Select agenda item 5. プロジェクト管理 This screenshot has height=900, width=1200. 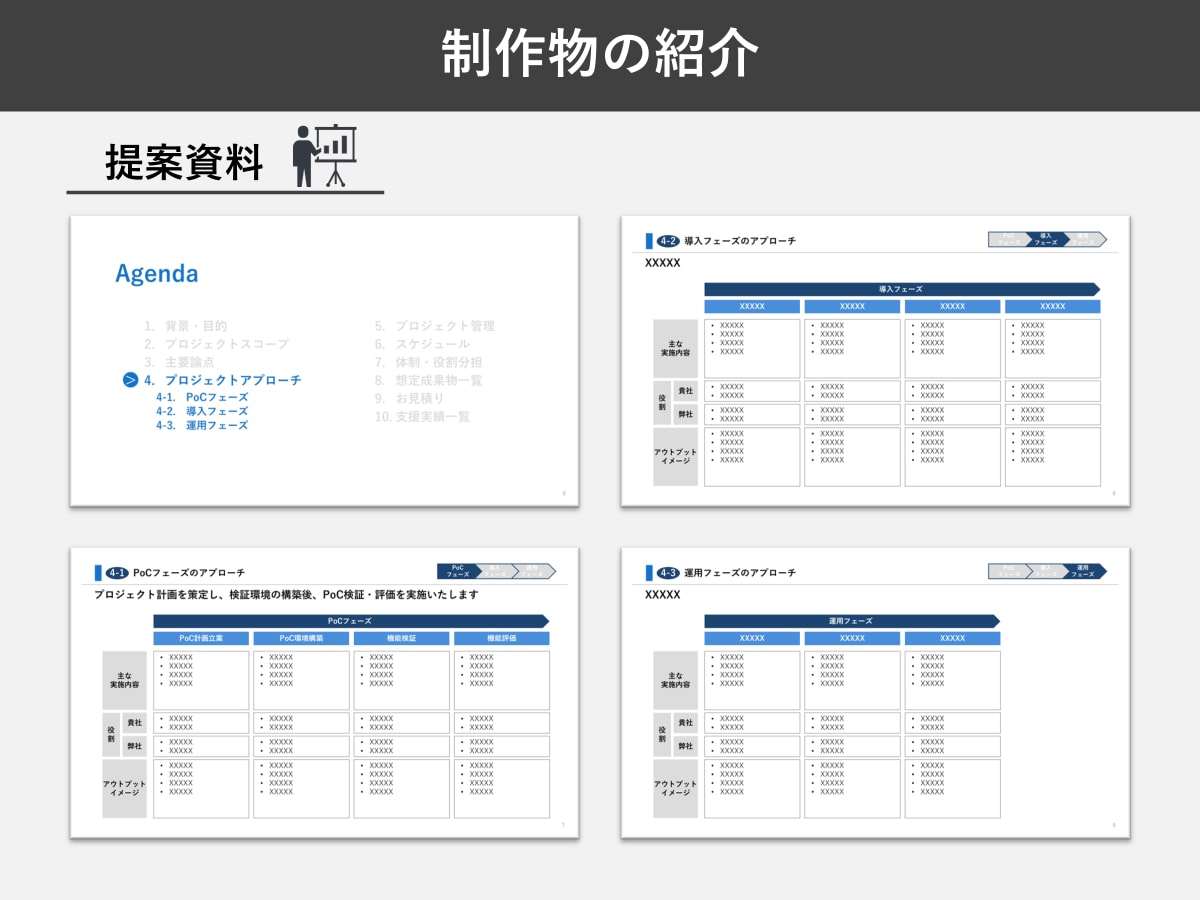point(435,326)
